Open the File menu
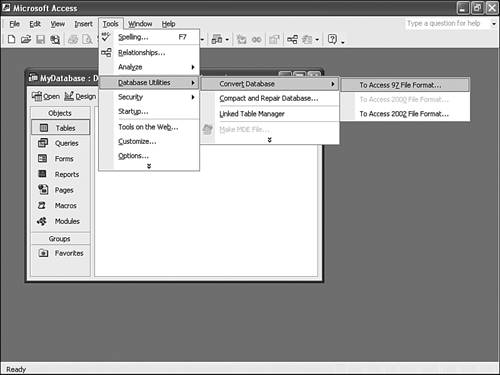The image size is (500, 375). [14, 24]
